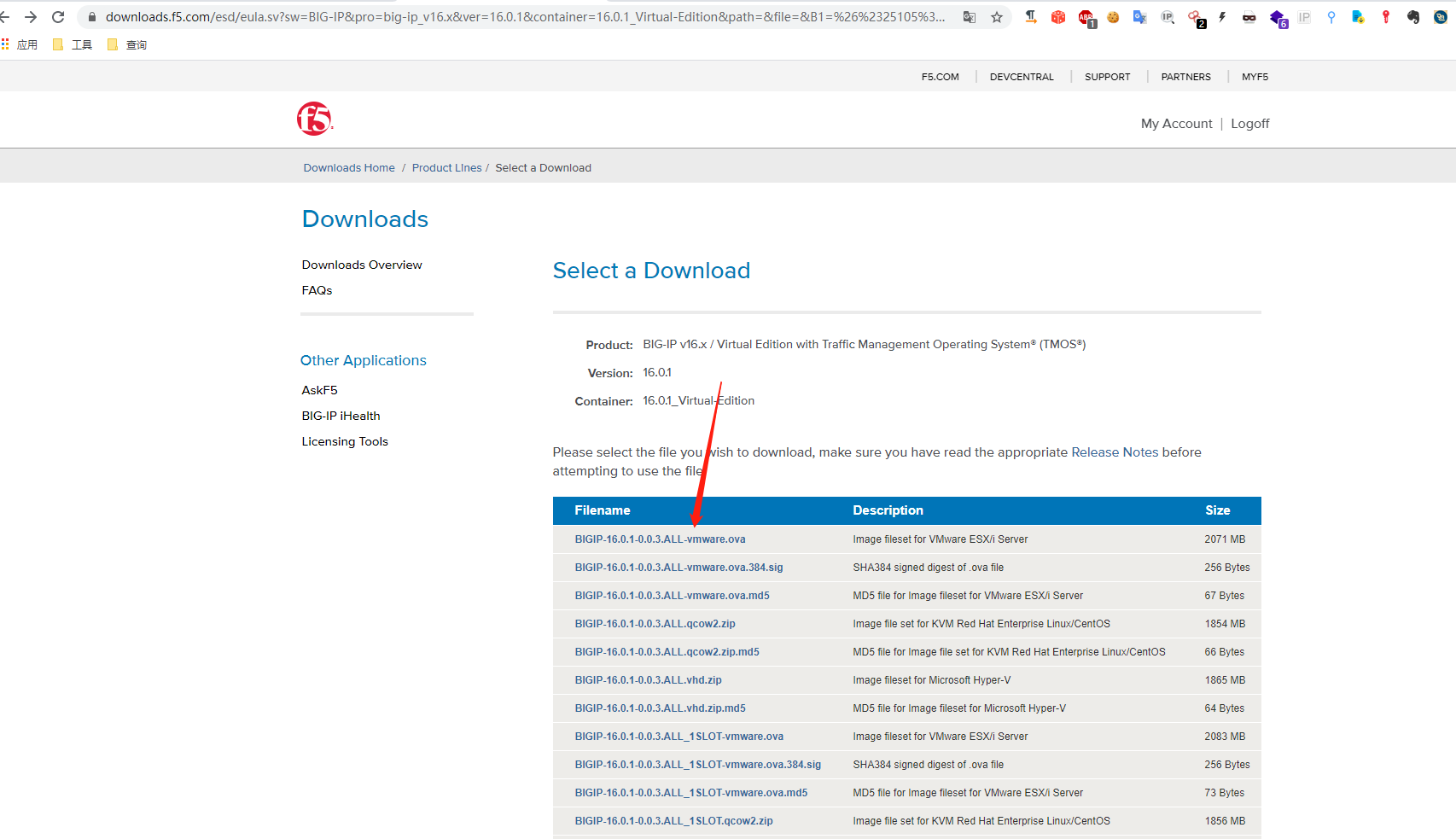1456x839 pixels.
Task: Click the purple cube extension with badge 6
Action: click(x=1278, y=18)
